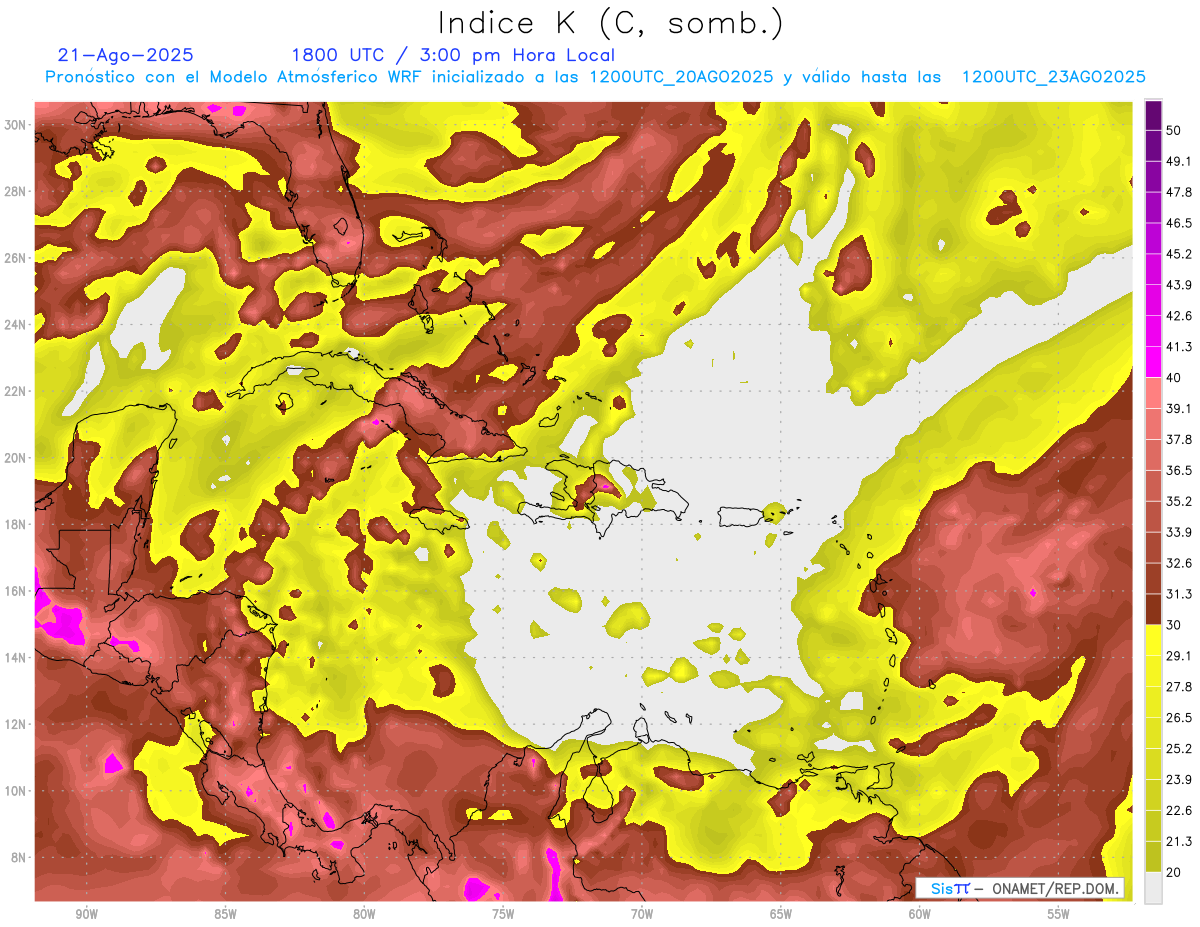
Task: Click latitude label "12N"
Action: tap(17, 724)
